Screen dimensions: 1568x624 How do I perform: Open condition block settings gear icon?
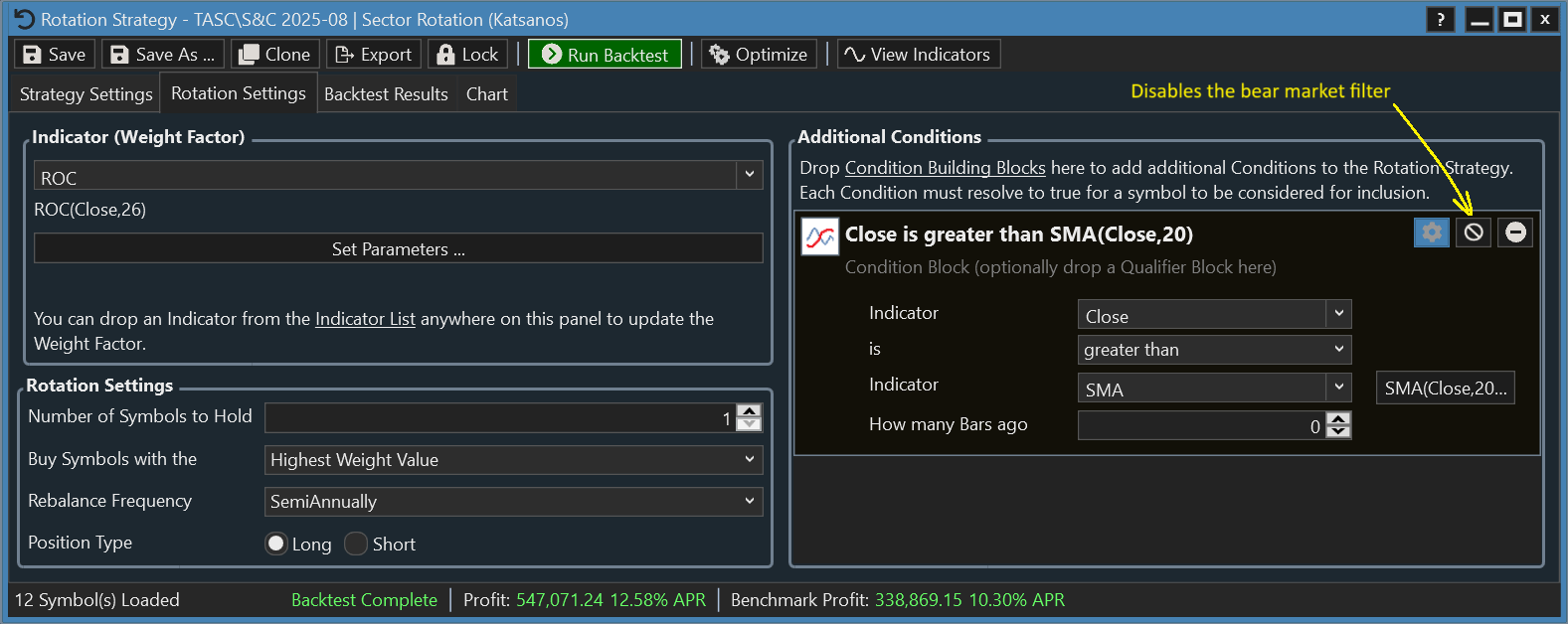pos(1431,233)
